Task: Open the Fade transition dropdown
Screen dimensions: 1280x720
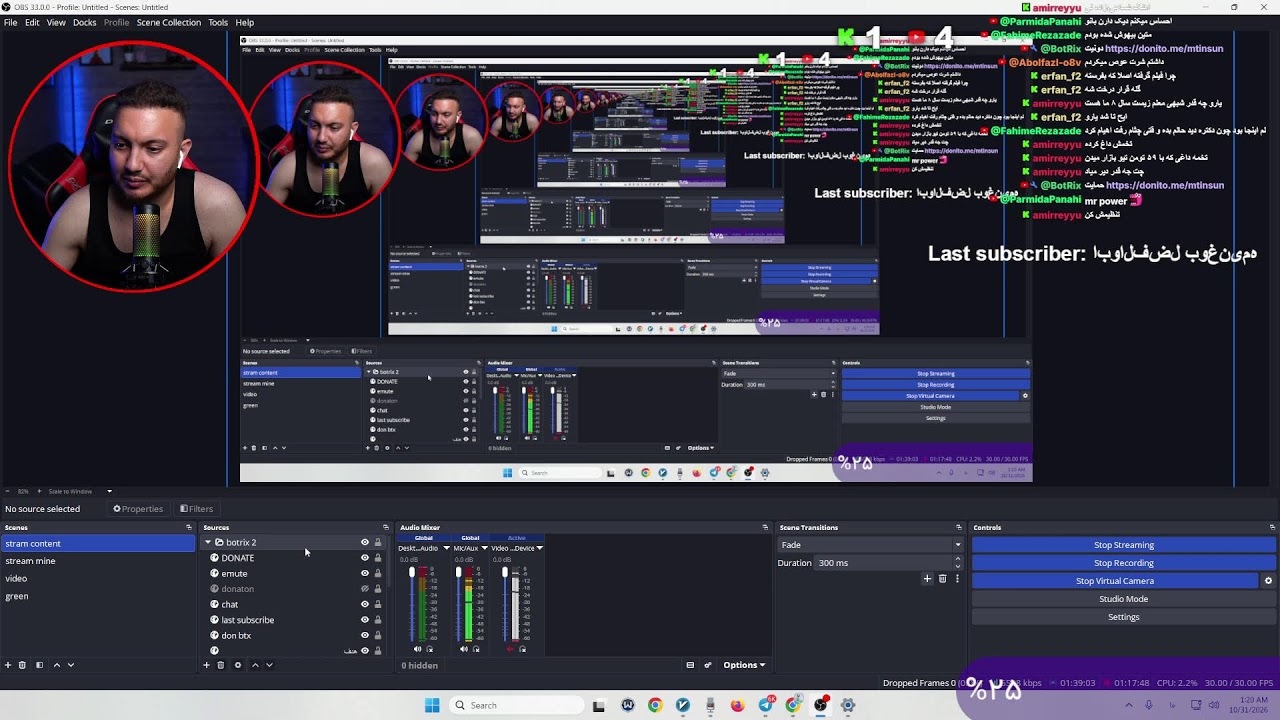Action: (x=870, y=545)
